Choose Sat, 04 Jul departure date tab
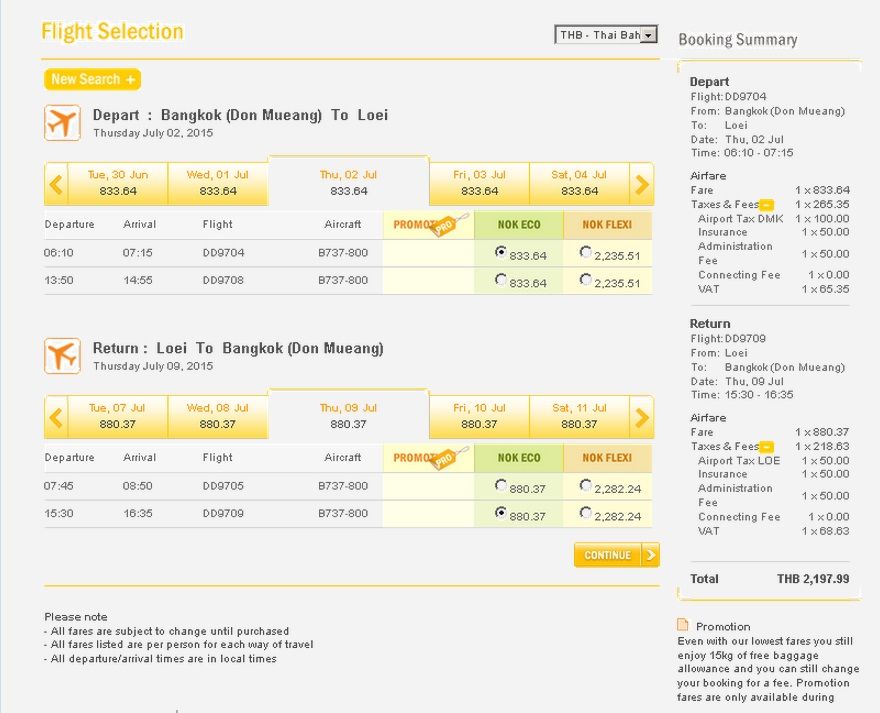 (x=579, y=184)
